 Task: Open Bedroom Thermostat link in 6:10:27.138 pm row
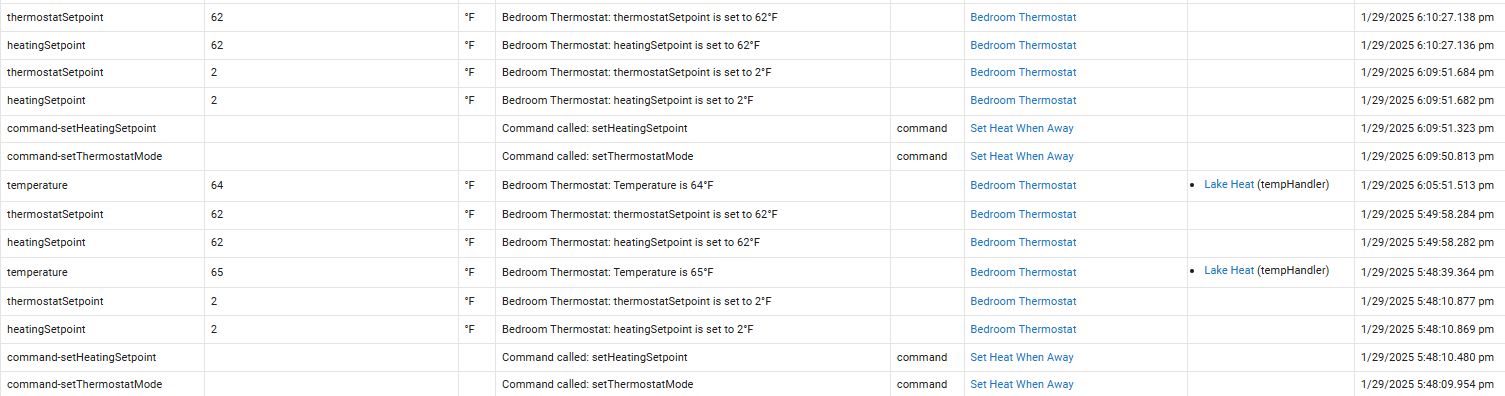point(1023,17)
